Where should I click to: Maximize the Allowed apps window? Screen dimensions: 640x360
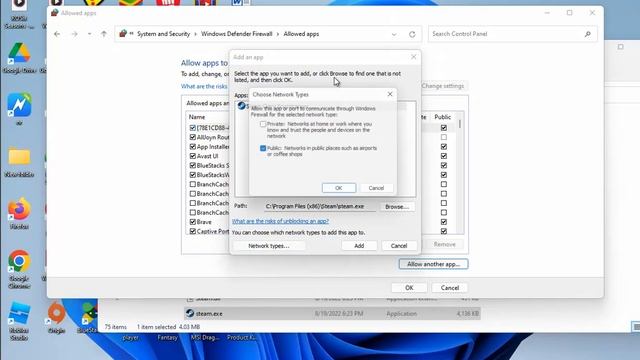click(569, 13)
